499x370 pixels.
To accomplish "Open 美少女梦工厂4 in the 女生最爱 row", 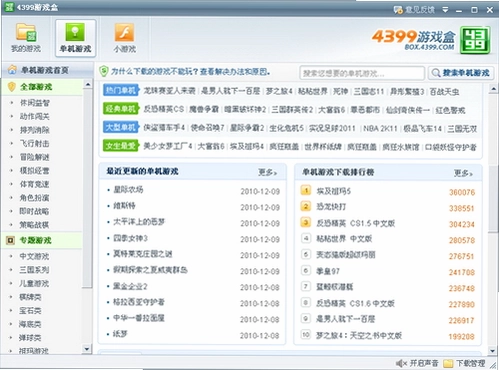I will click(168, 146).
